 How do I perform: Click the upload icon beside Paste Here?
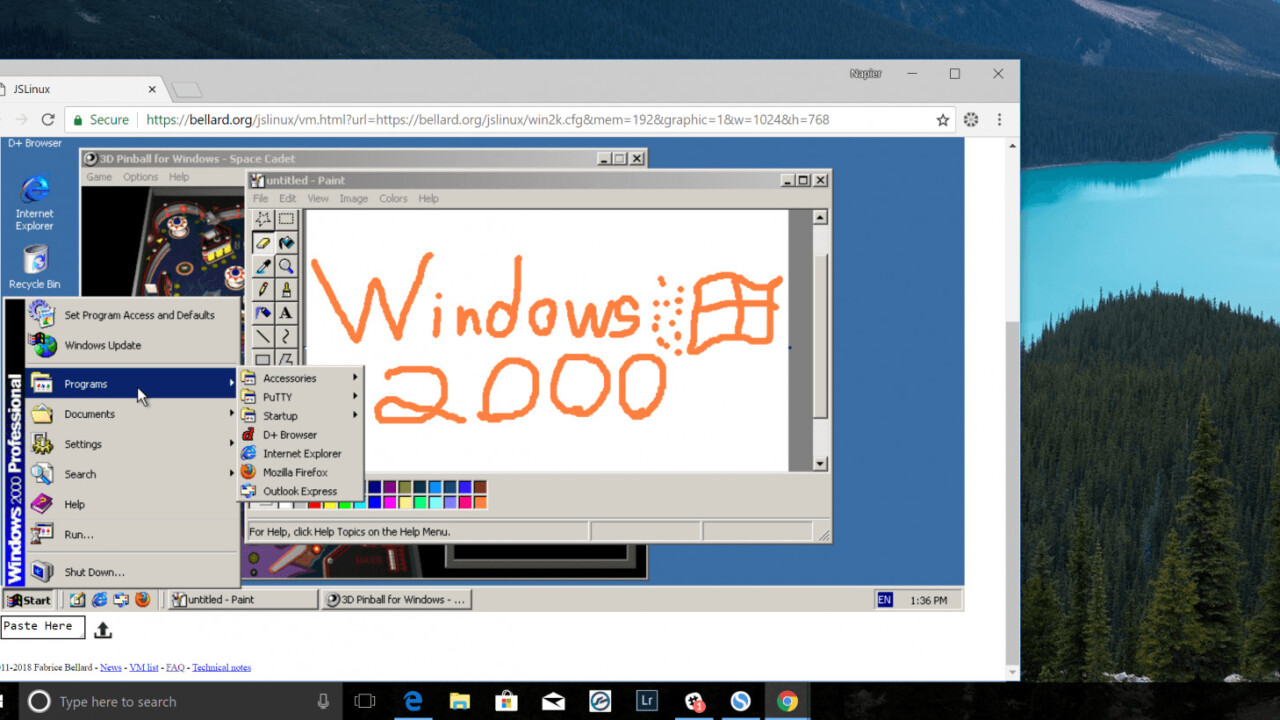[x=102, y=630]
